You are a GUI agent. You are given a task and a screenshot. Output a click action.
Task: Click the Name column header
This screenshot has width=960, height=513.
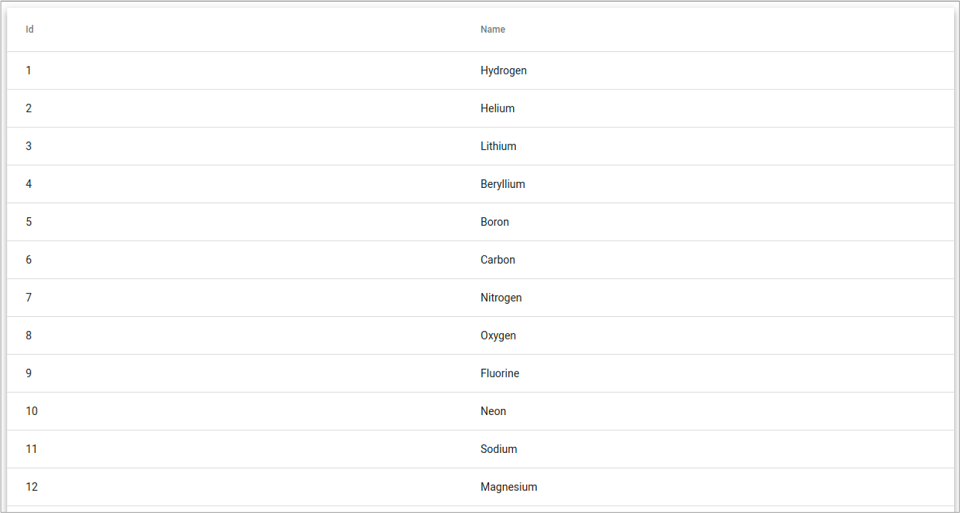[x=493, y=30]
